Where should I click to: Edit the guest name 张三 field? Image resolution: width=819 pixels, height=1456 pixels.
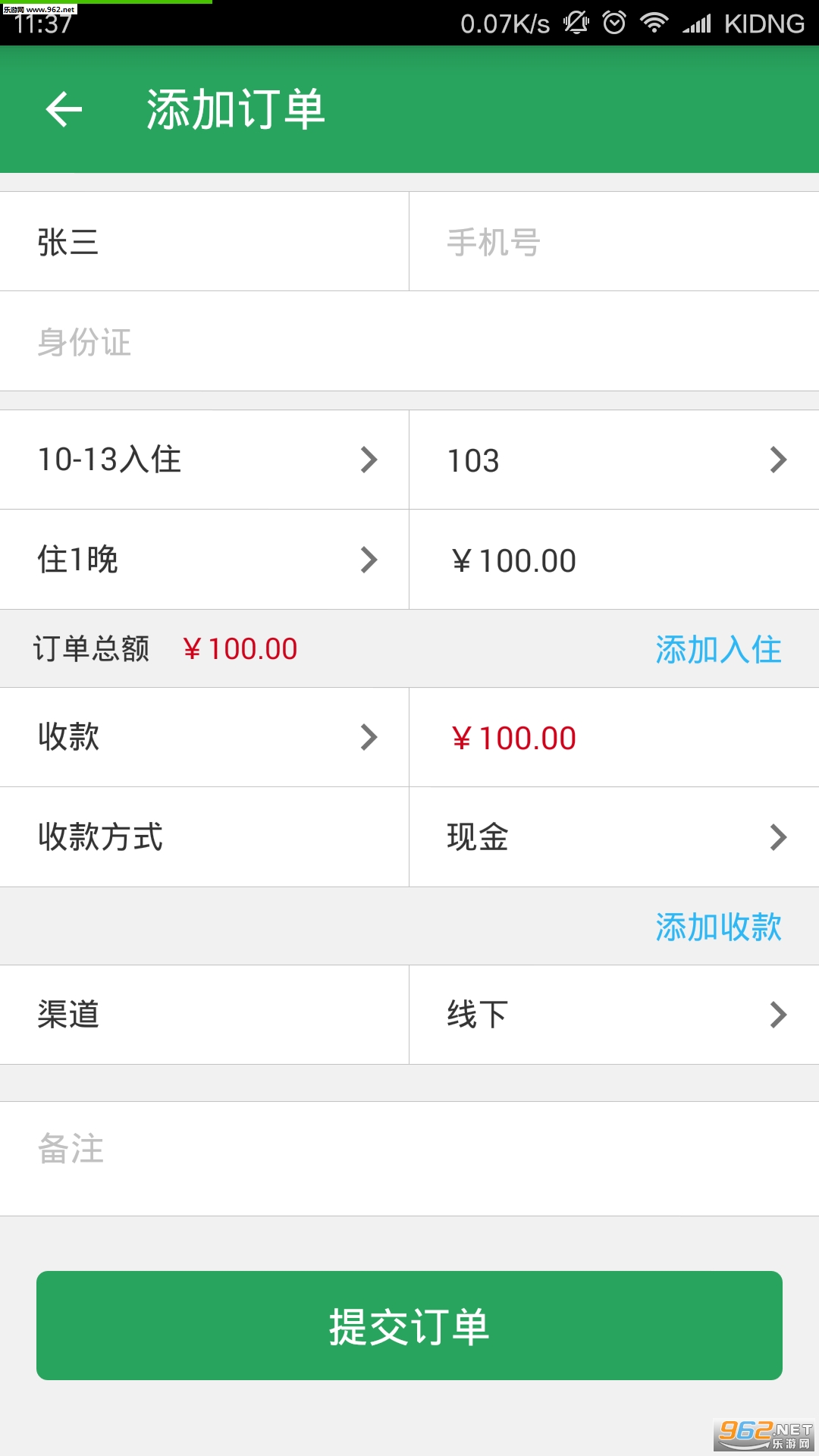(205, 242)
